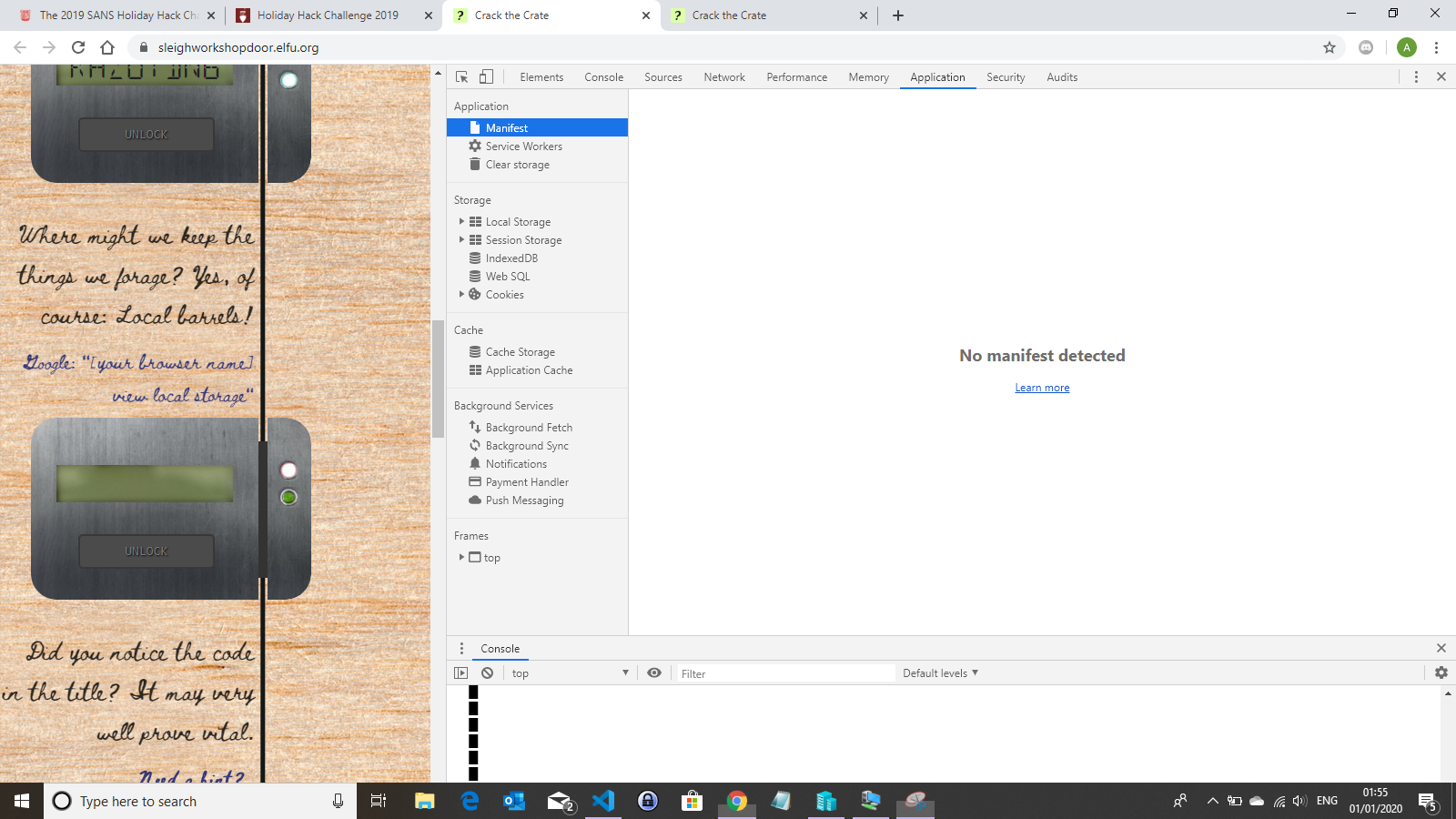Expand the Cookies tree arrow
This screenshot has height=819, width=1456.
click(461, 295)
